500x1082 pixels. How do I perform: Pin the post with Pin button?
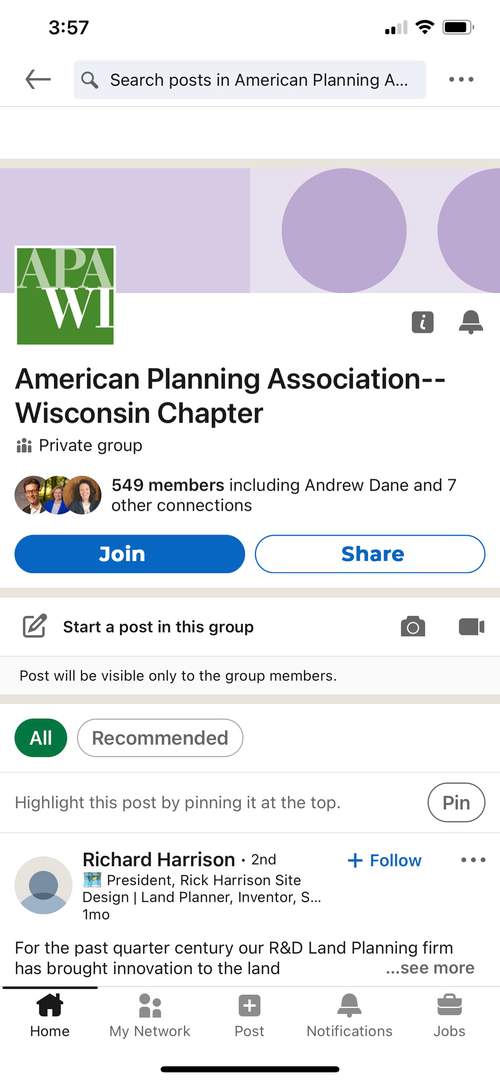coord(456,803)
